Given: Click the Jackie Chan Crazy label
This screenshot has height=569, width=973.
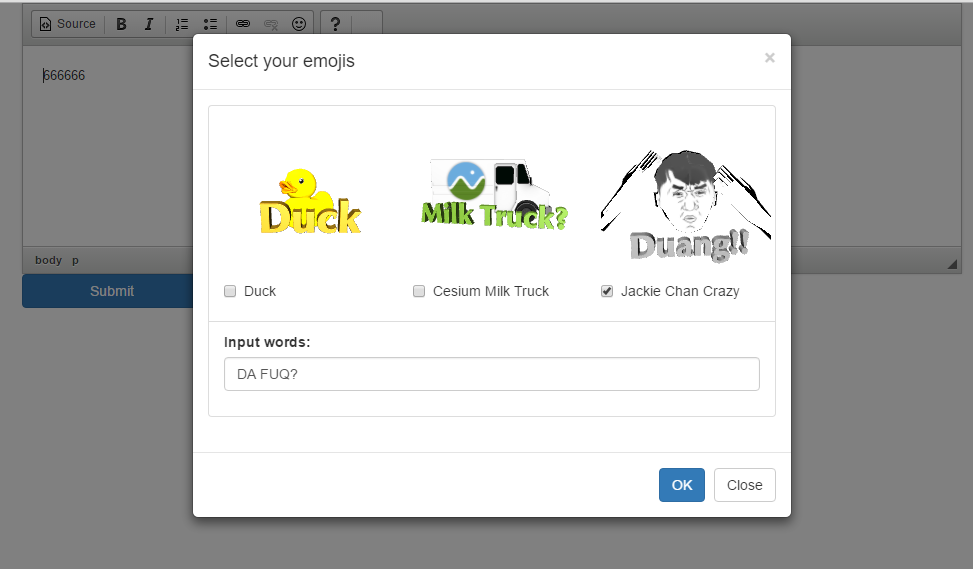Looking at the screenshot, I should [680, 291].
